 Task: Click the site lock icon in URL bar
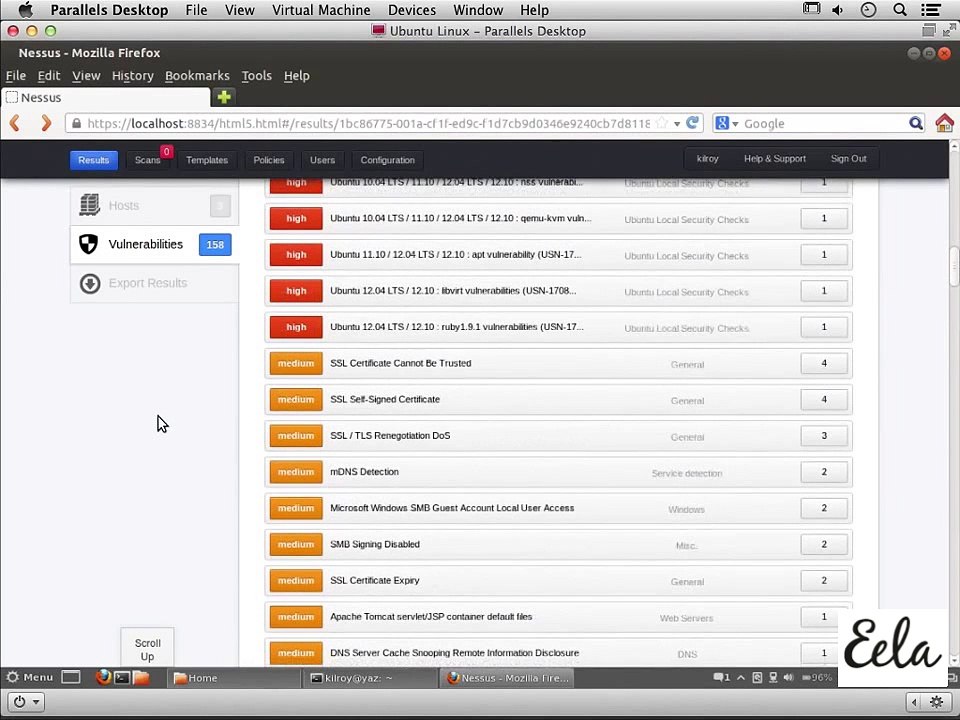pyautogui.click(x=77, y=123)
